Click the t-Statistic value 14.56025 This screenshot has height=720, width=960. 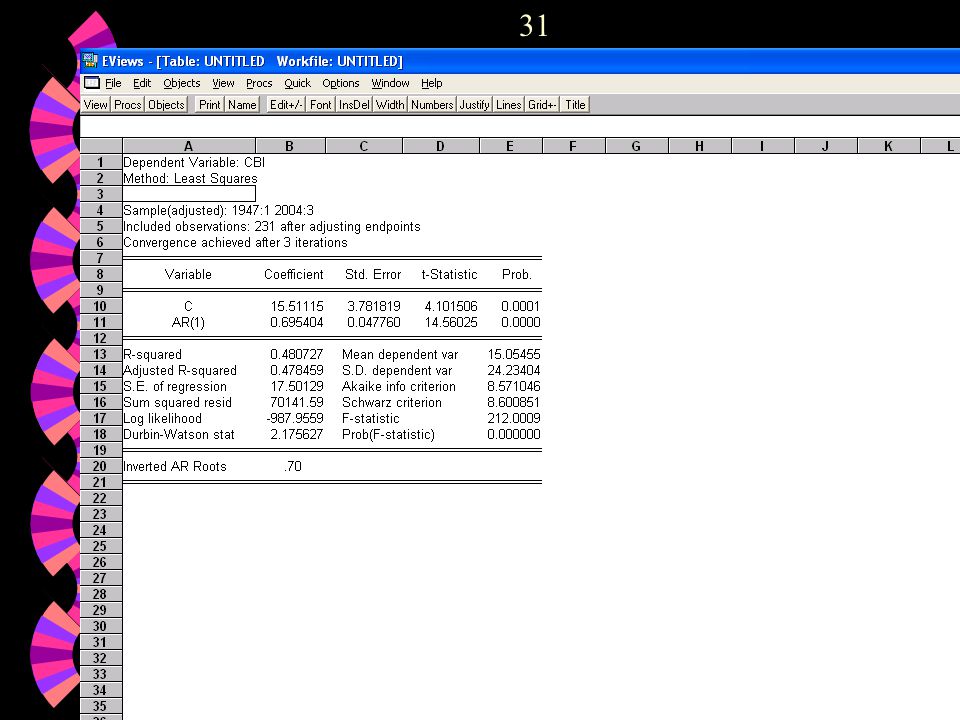(451, 322)
